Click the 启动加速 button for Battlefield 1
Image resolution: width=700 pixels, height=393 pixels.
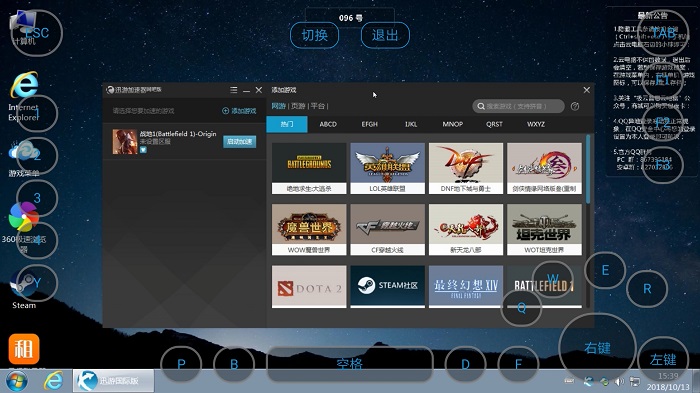[239, 142]
